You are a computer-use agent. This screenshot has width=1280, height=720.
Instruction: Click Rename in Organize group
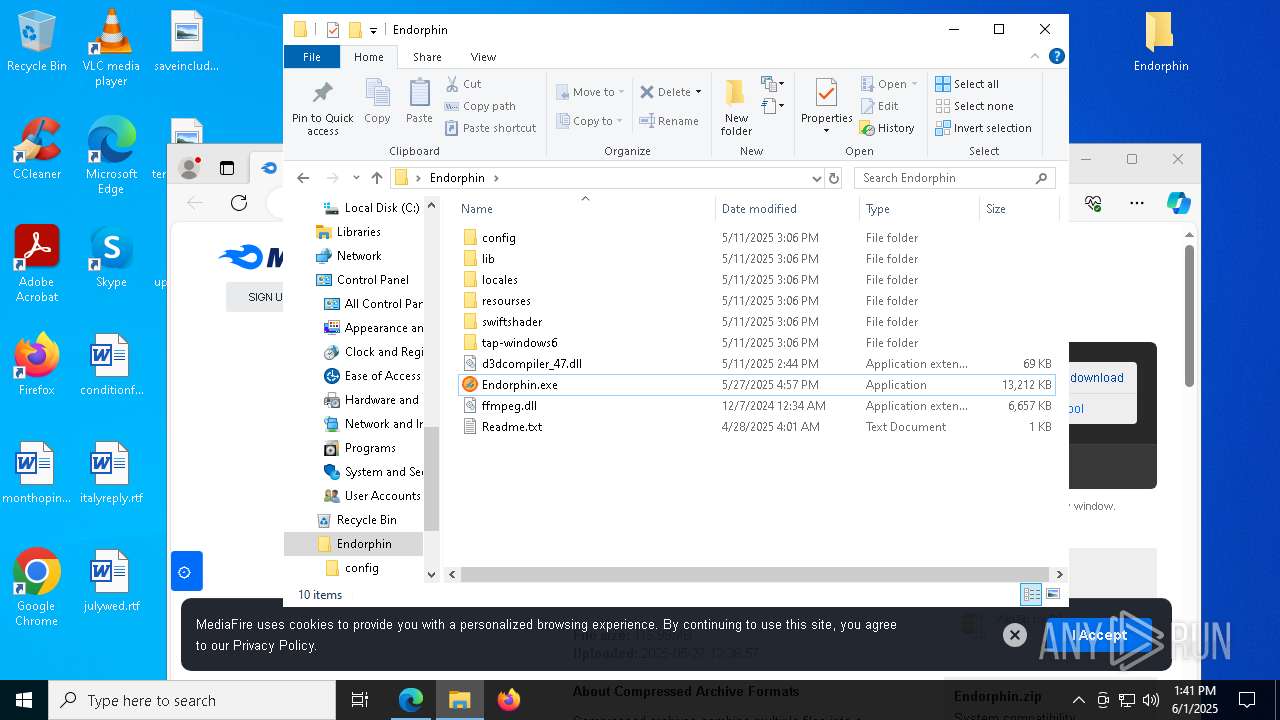669,121
